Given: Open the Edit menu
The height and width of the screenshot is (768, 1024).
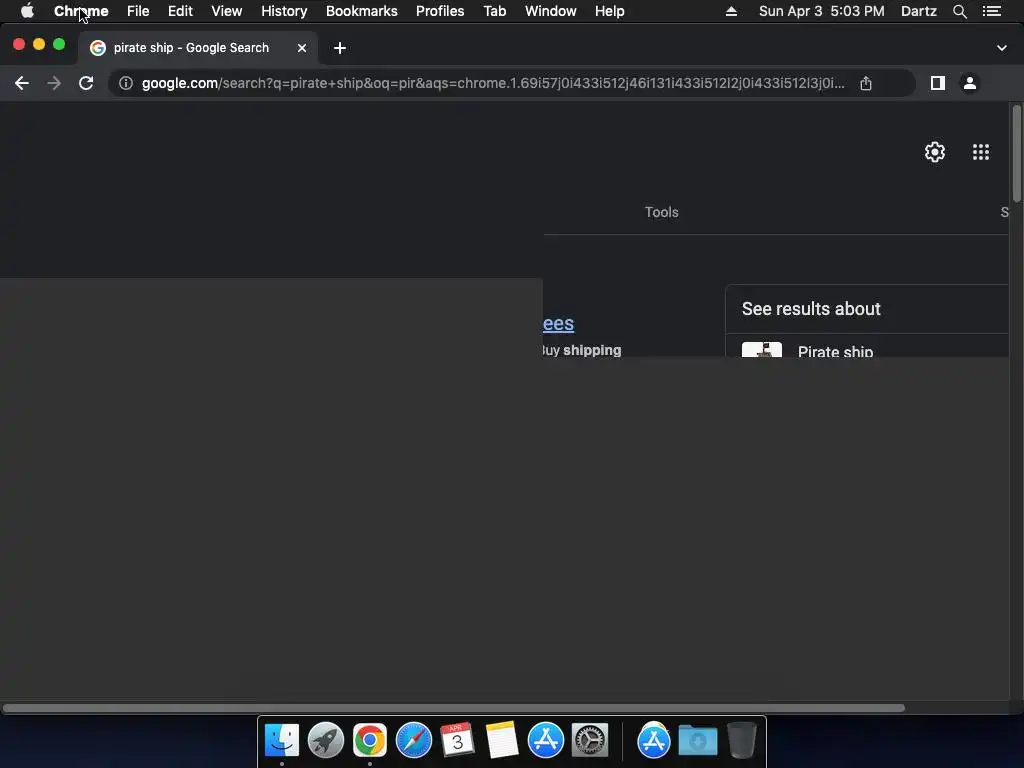Looking at the screenshot, I should 180,11.
